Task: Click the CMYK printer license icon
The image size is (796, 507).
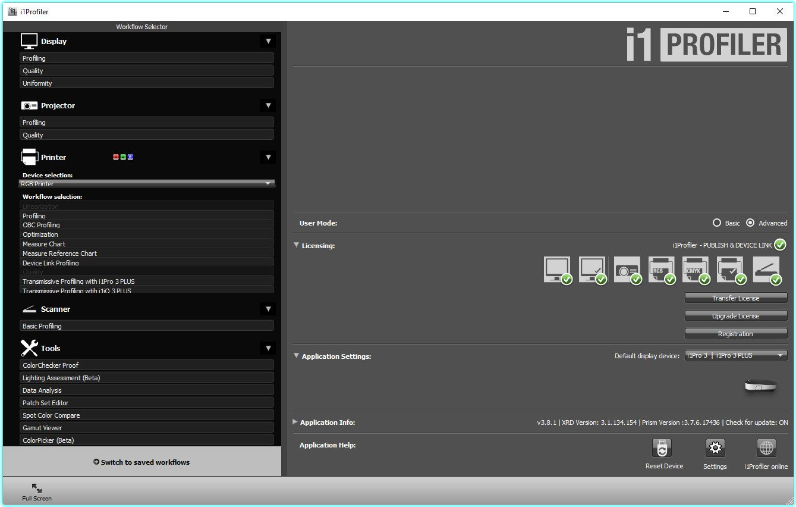Action: coord(696,270)
